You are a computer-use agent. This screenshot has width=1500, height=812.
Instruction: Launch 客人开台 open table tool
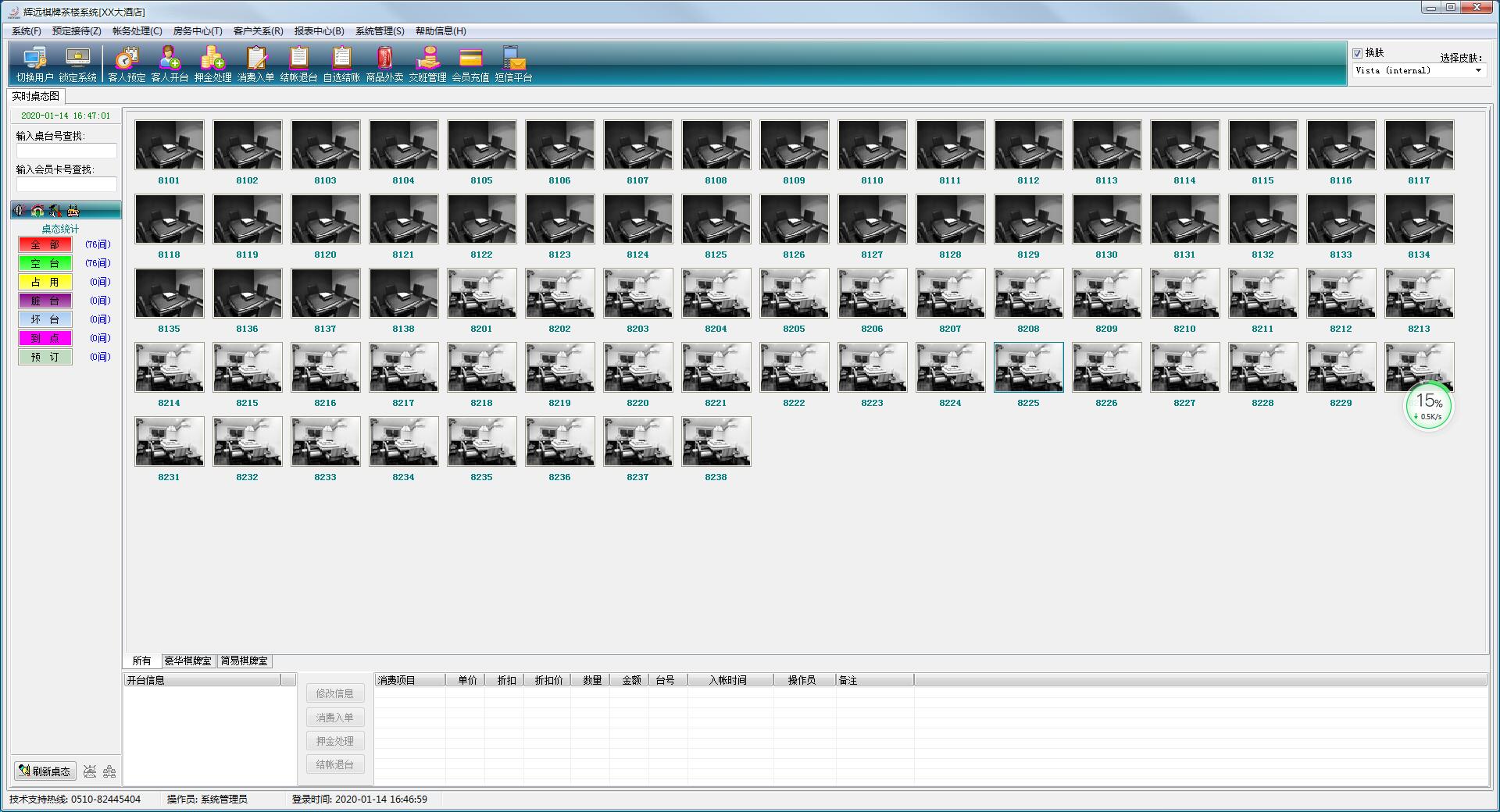(x=170, y=63)
